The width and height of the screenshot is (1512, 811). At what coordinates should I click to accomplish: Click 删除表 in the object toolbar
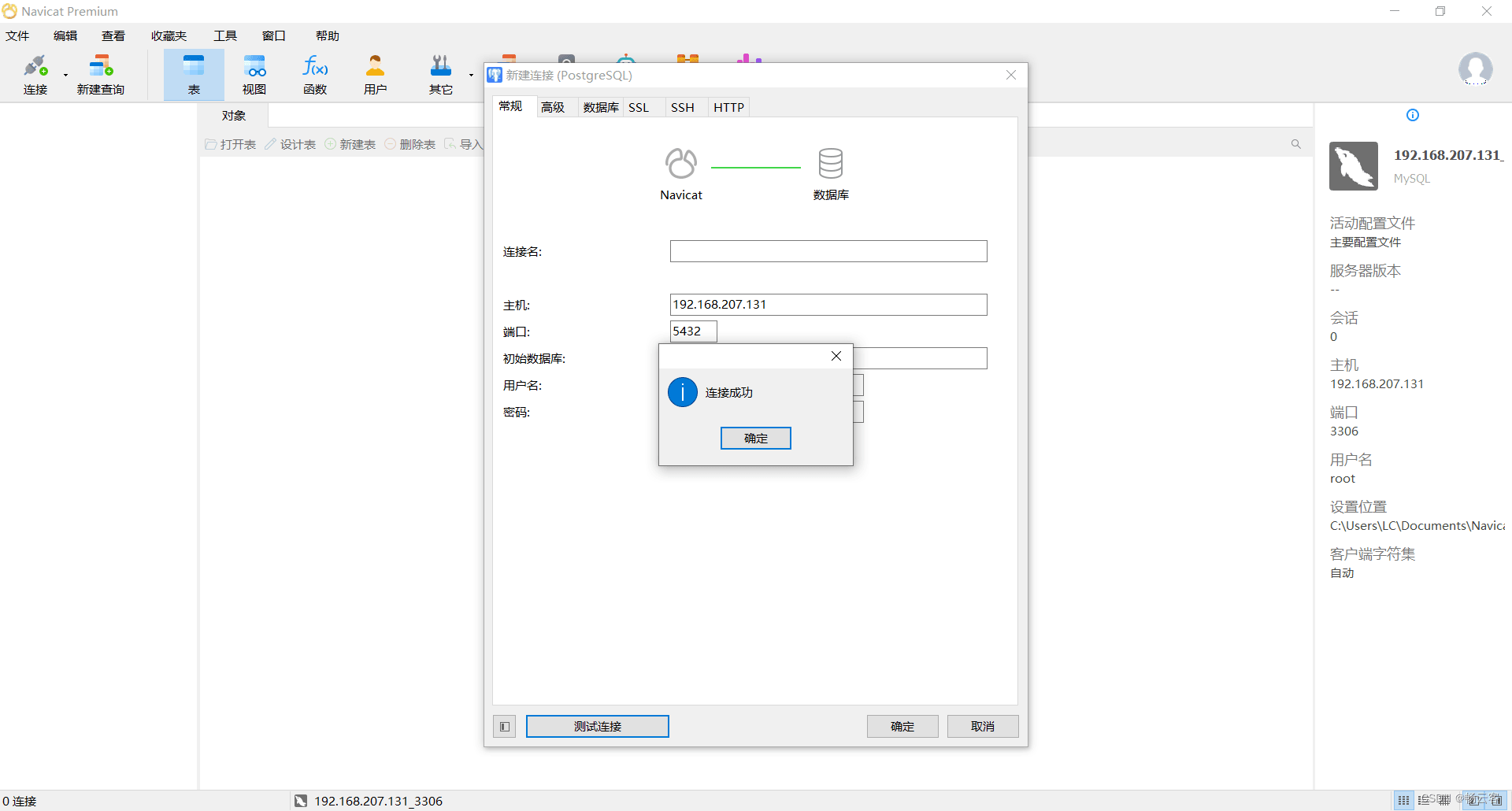tap(410, 144)
